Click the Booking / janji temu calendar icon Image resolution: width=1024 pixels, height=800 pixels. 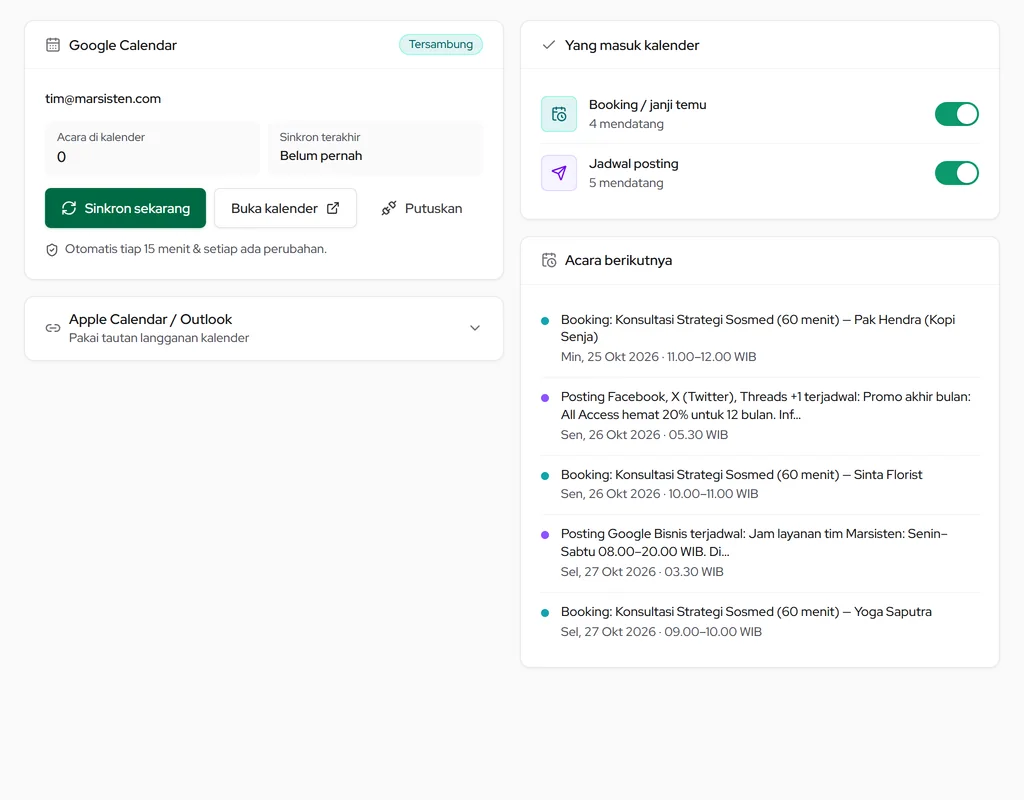559,114
